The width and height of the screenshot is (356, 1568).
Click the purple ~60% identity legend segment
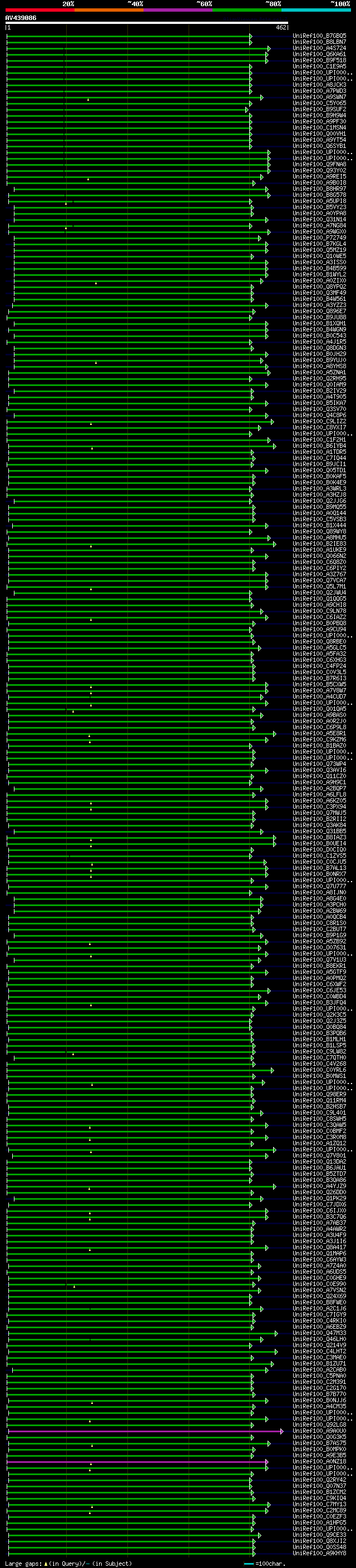179,10
